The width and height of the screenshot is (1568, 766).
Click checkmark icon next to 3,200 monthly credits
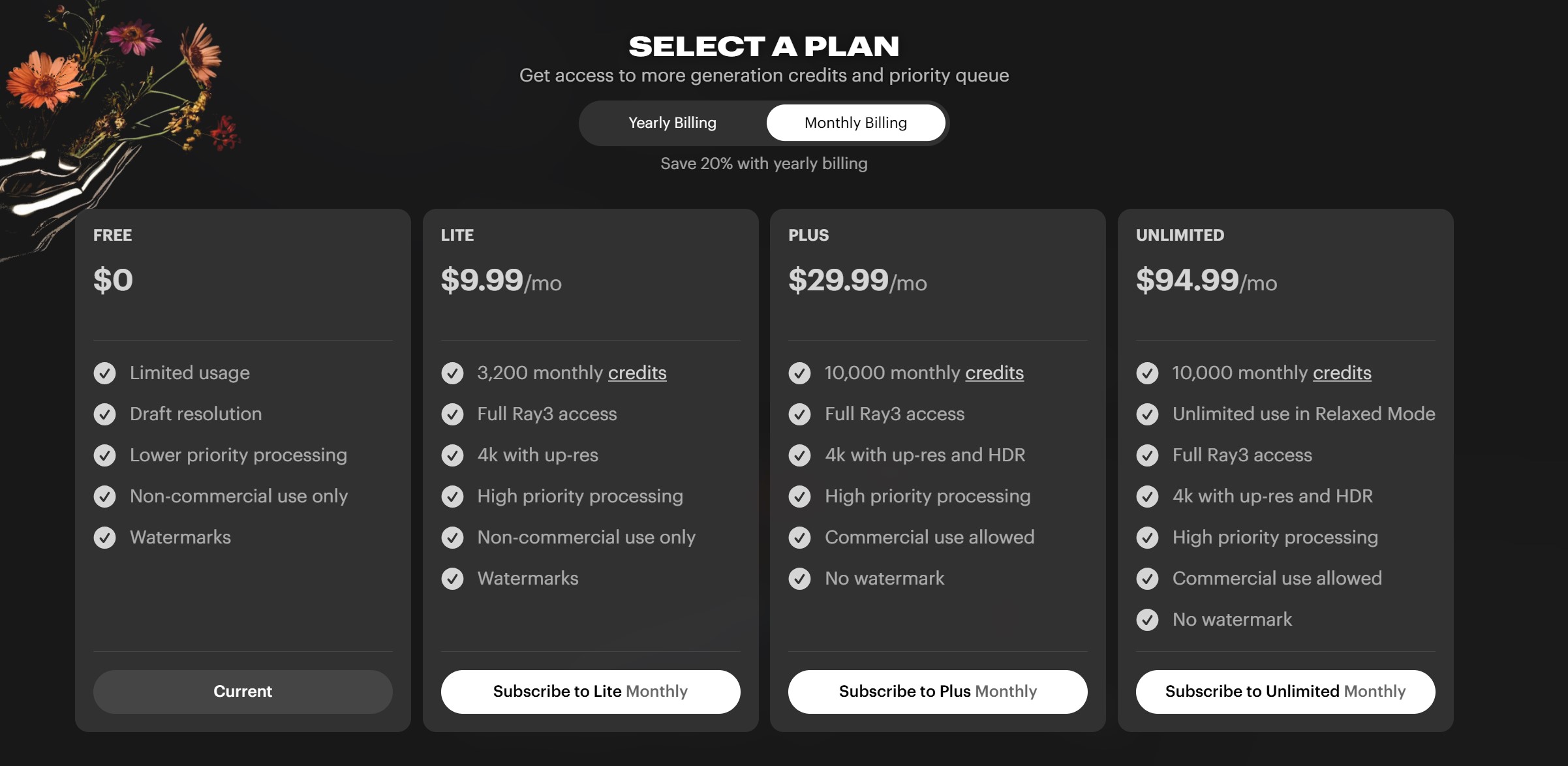coord(452,373)
